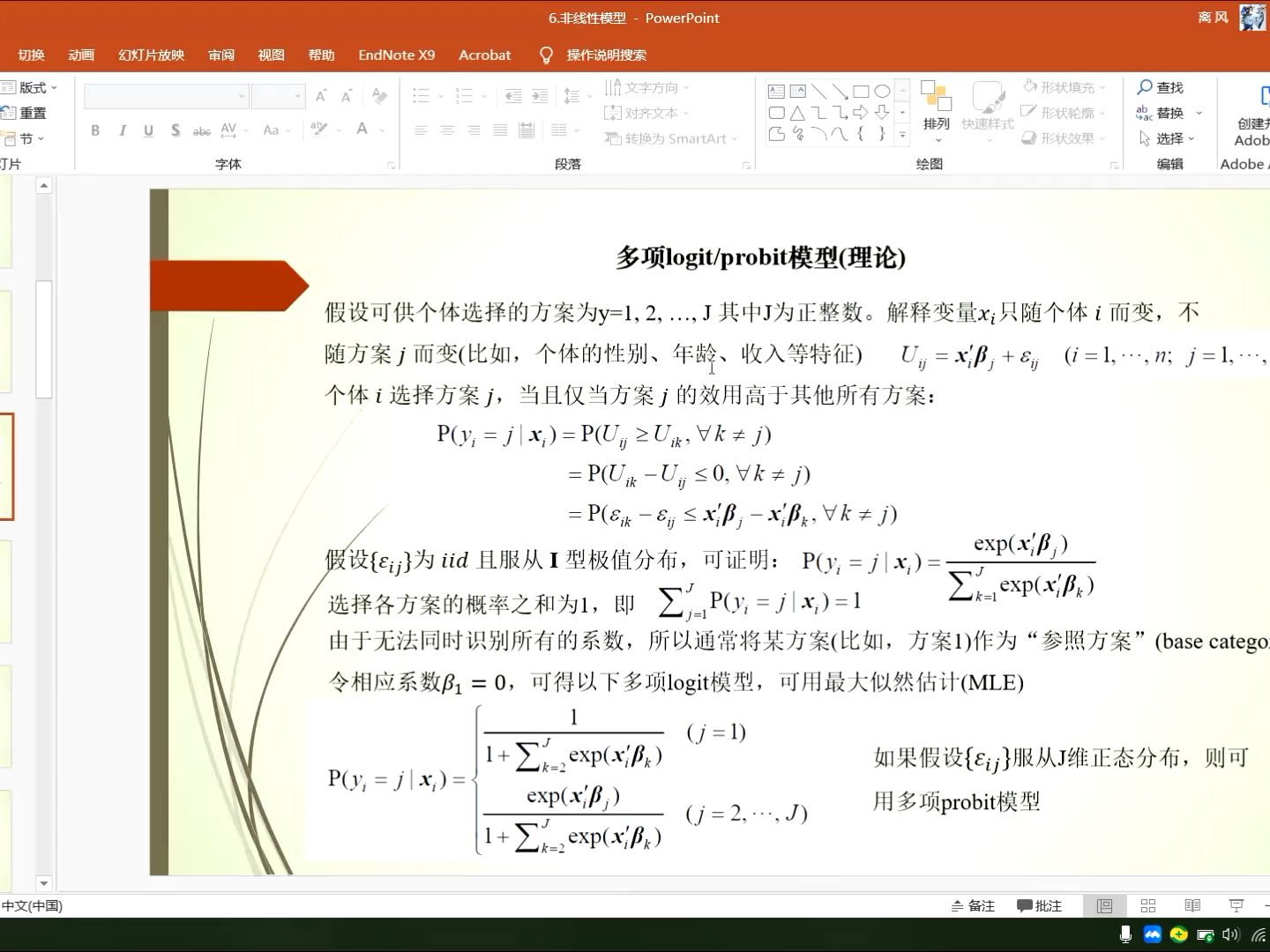Select the oval shape tool
1270x952 pixels.
click(x=884, y=90)
